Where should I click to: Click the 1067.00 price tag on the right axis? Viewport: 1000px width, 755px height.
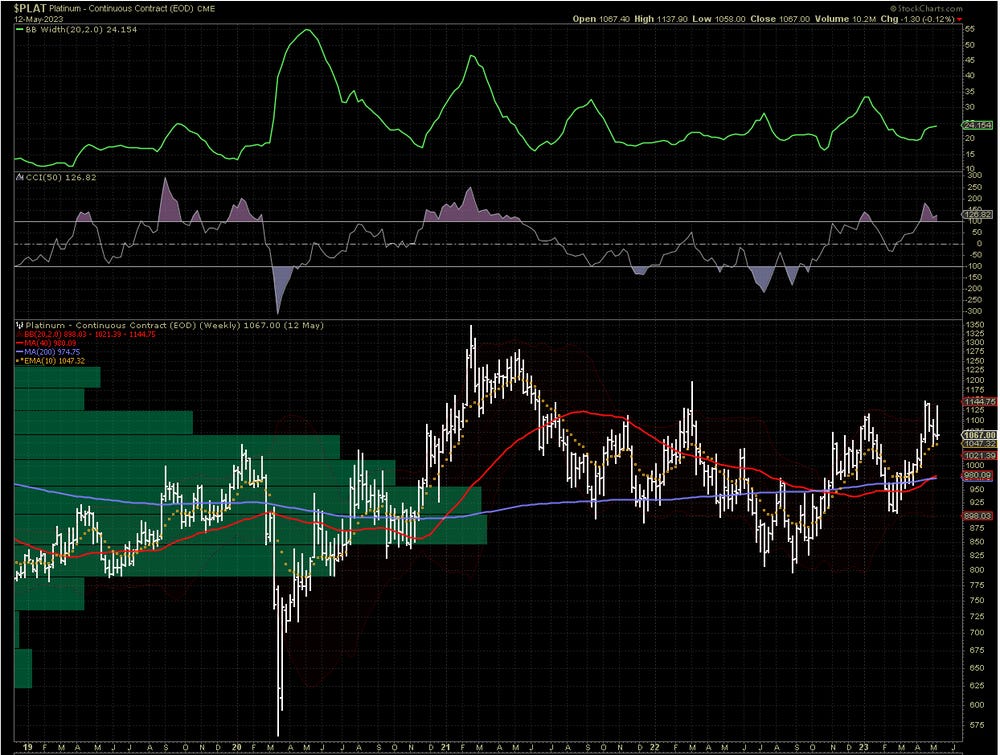[980, 435]
